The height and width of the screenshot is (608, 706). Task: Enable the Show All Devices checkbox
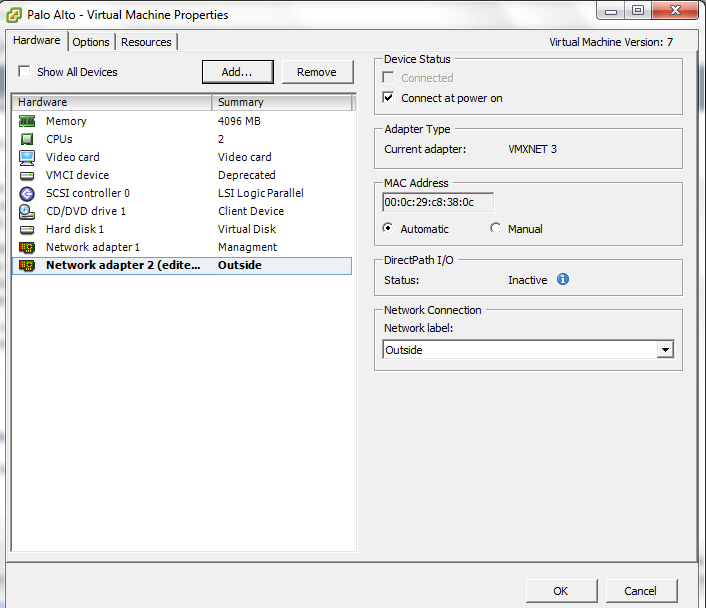[x=24, y=72]
